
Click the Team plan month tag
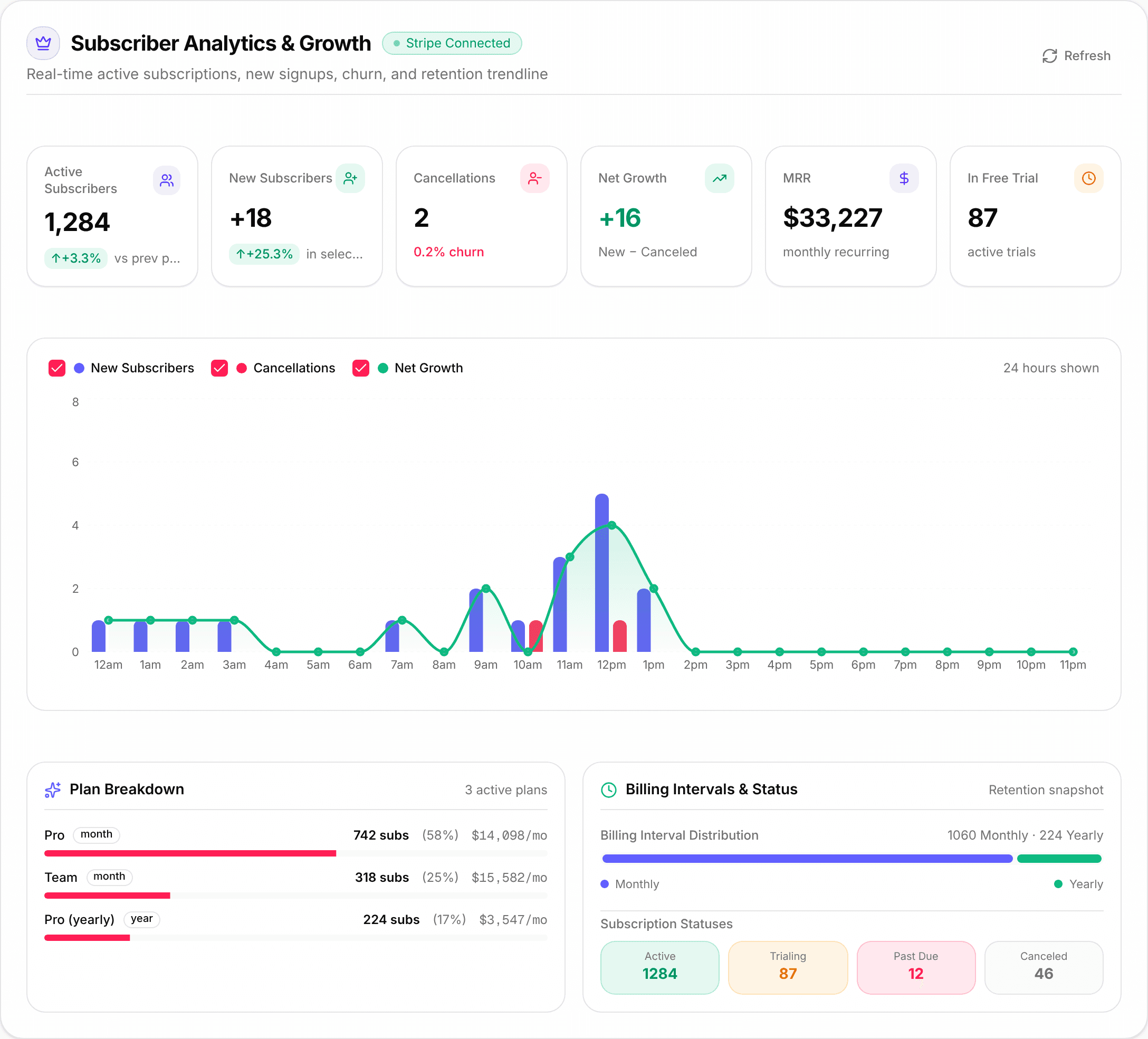tap(109, 877)
